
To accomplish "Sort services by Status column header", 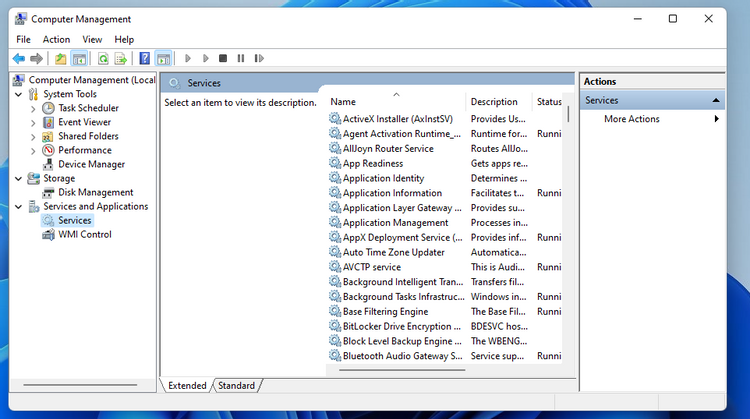I will click(548, 101).
